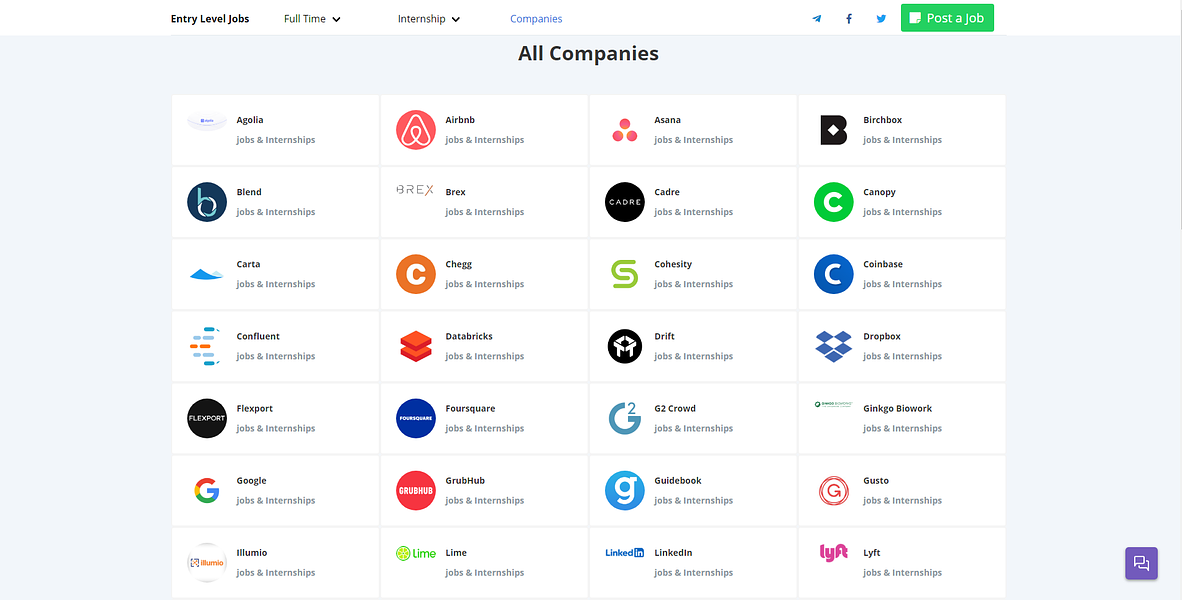Click the Entry Level Jobs site title

[x=210, y=19]
